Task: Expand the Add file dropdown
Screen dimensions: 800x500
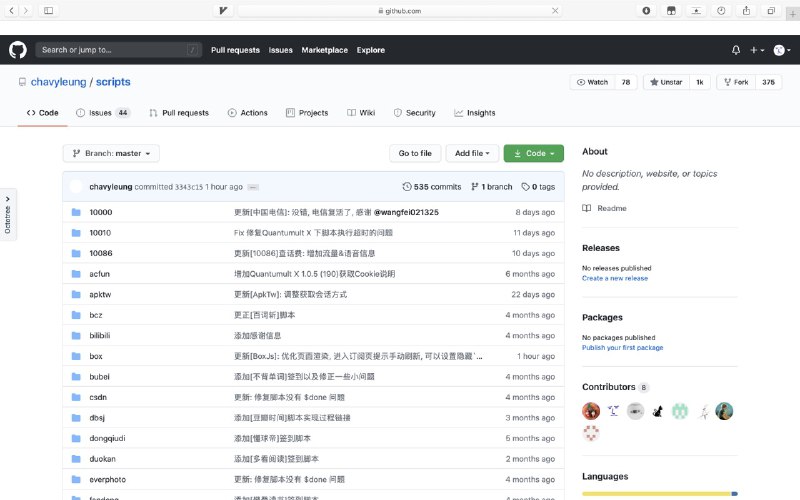Action: (x=472, y=153)
